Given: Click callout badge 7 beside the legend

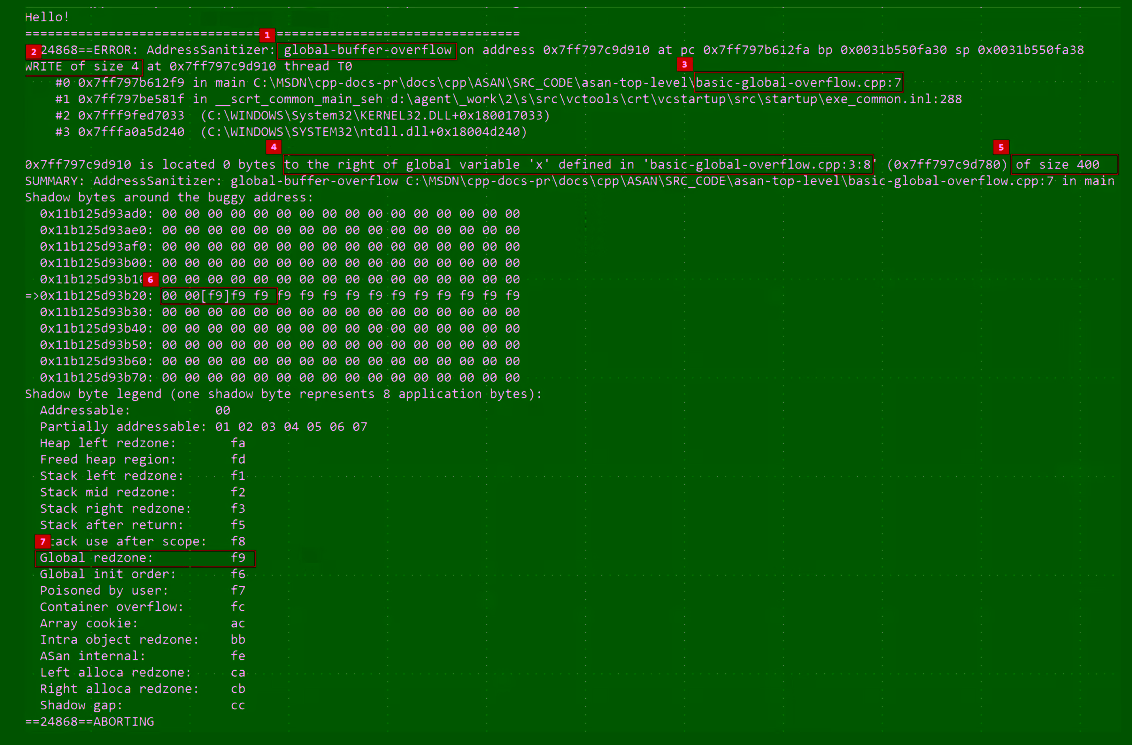Looking at the screenshot, I should point(42,541).
